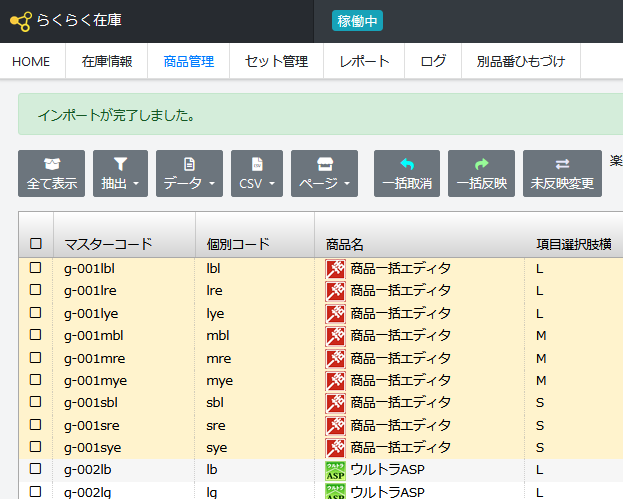Check the g-001lbl row checkbox
This screenshot has width=623, height=499.
36,267
